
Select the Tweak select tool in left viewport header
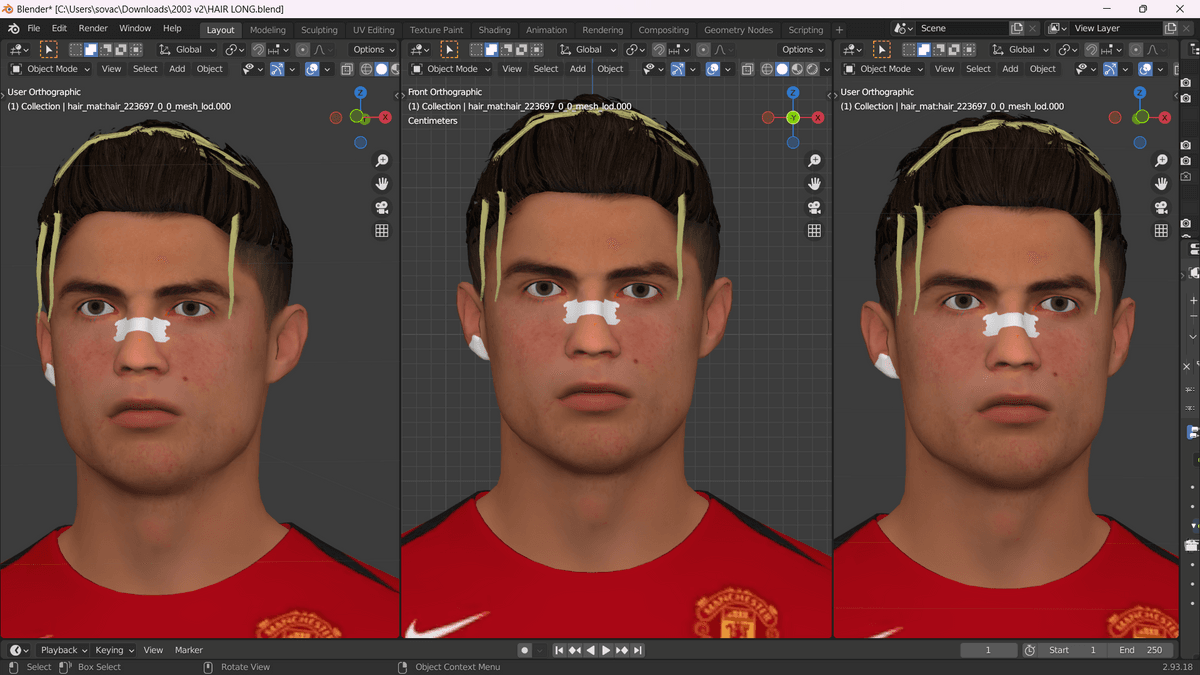click(48, 49)
